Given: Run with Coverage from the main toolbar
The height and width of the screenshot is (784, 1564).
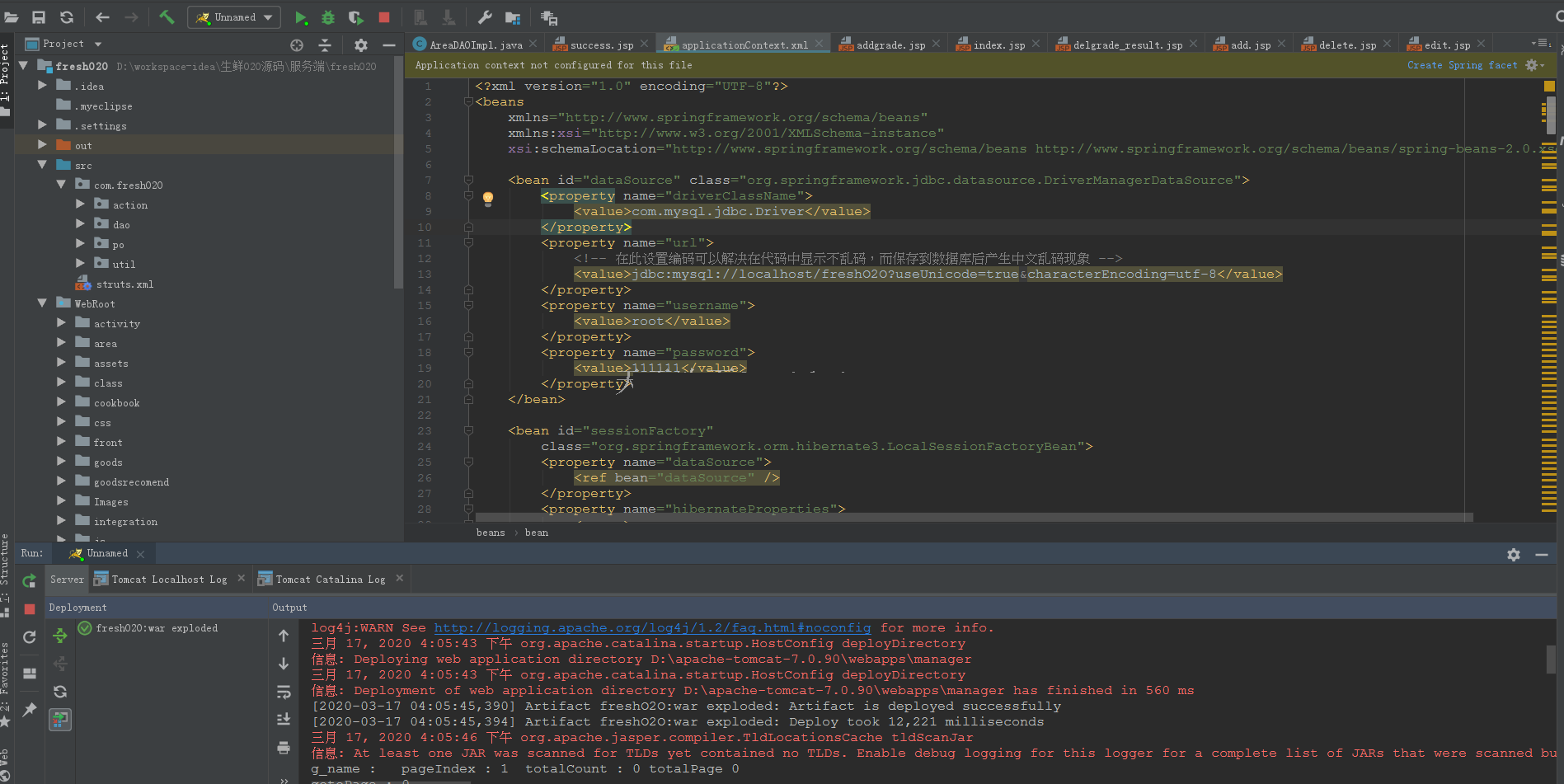Looking at the screenshot, I should pyautogui.click(x=355, y=17).
